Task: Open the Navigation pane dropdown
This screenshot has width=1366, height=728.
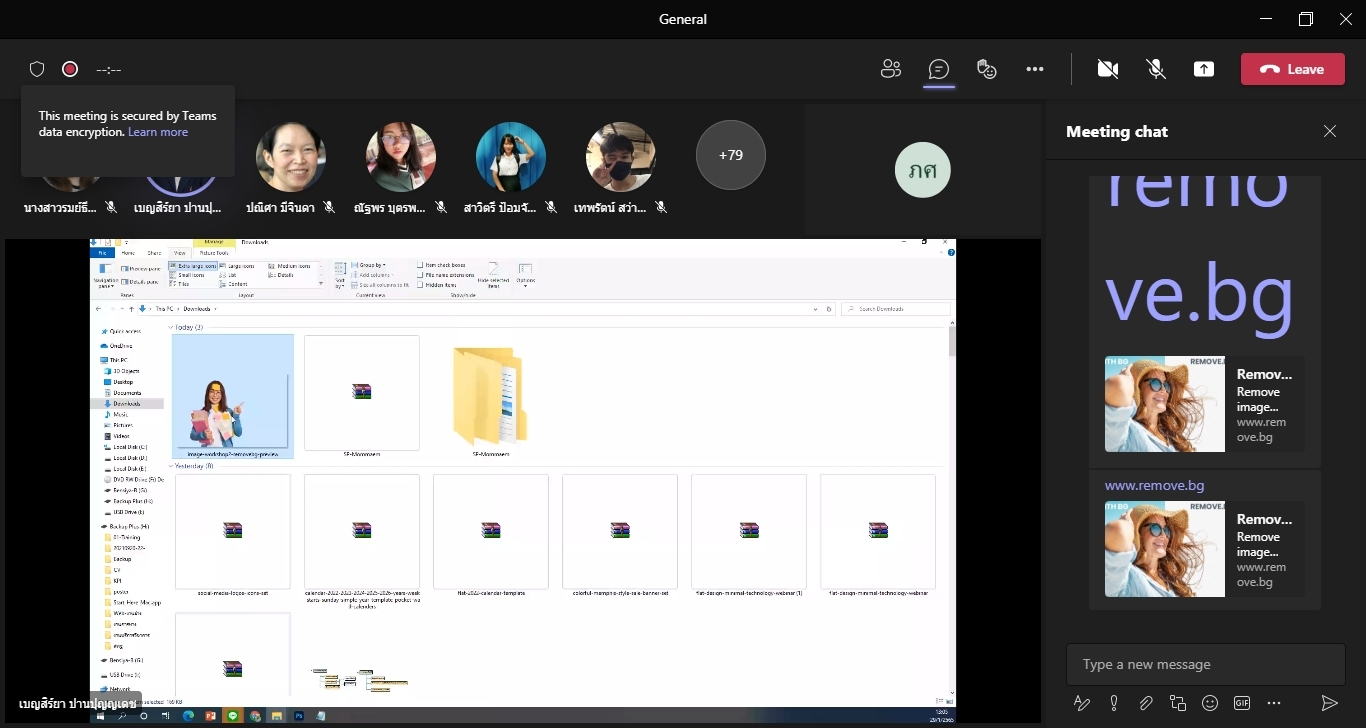Action: point(105,277)
